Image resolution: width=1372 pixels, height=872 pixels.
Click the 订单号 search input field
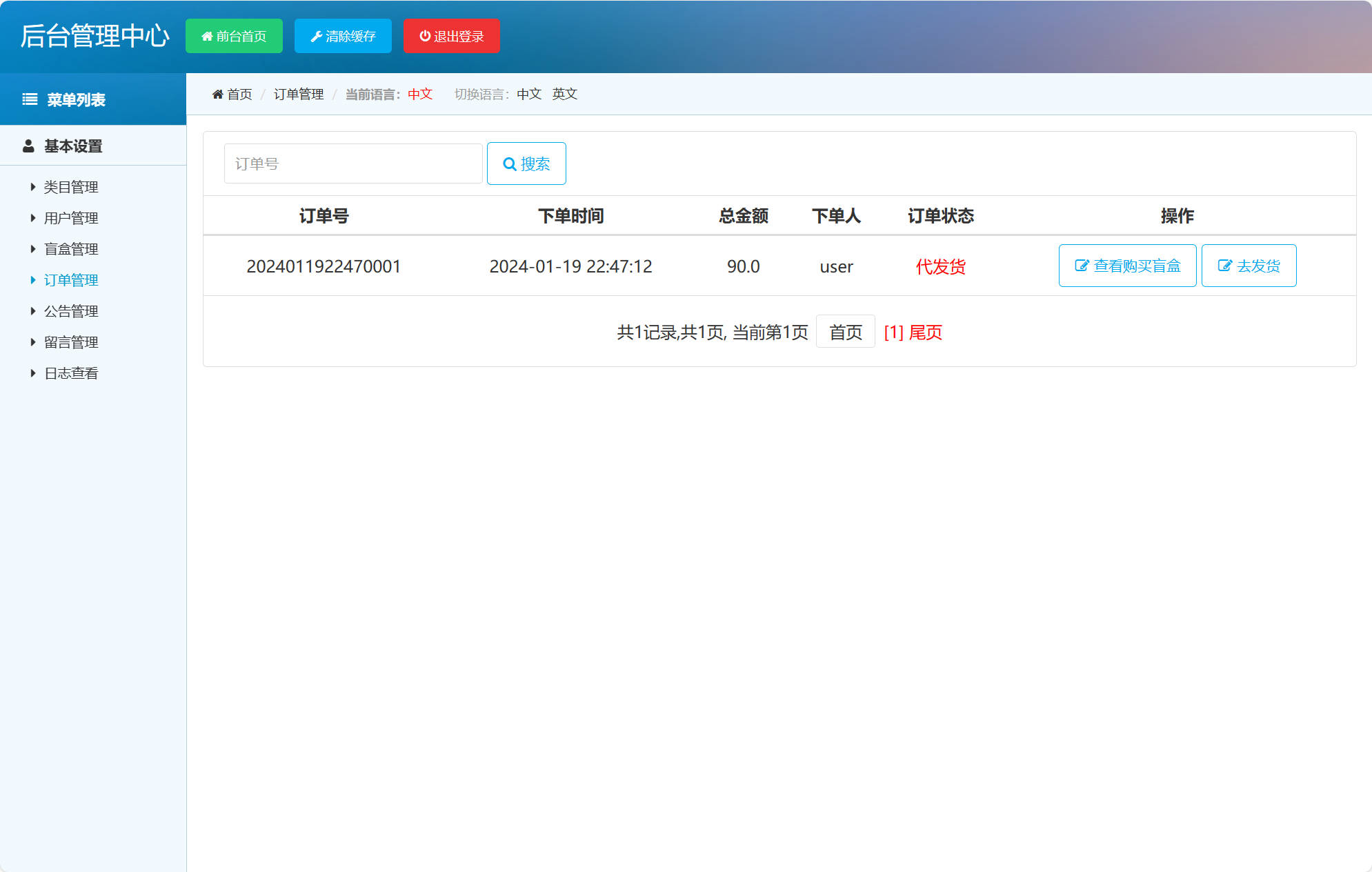click(x=352, y=163)
